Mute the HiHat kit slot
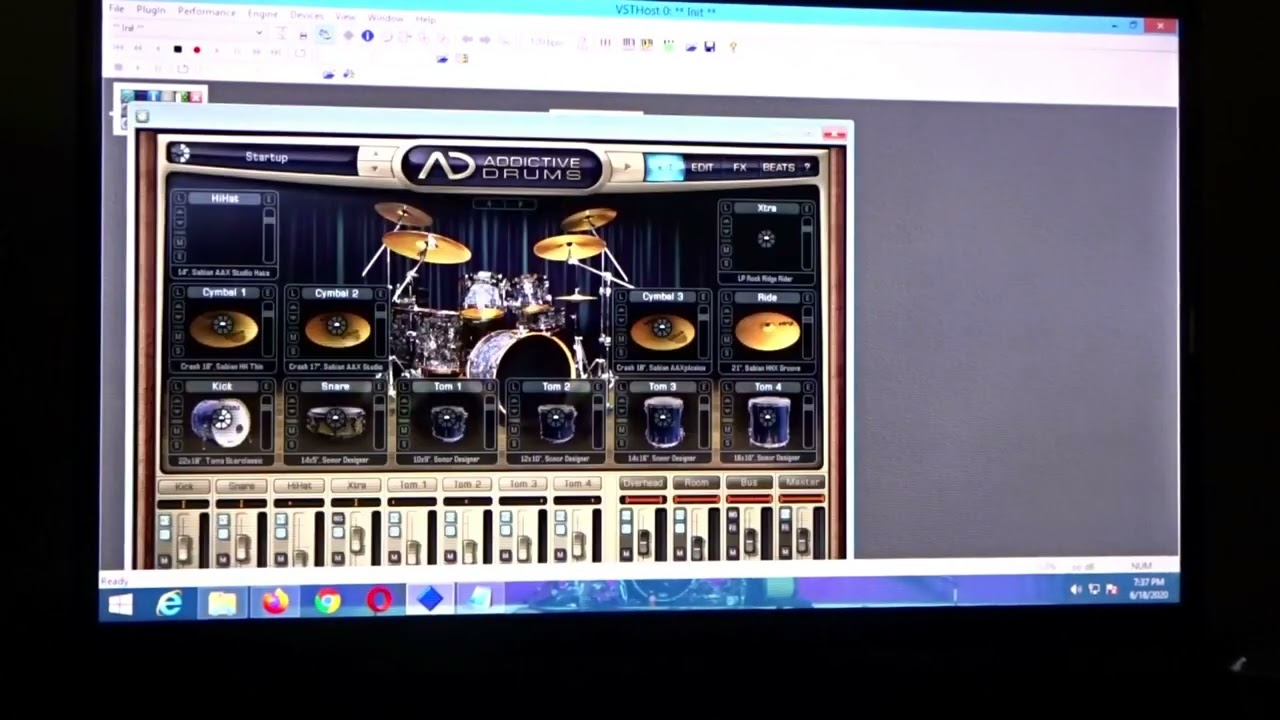The image size is (1280, 720). [180, 243]
